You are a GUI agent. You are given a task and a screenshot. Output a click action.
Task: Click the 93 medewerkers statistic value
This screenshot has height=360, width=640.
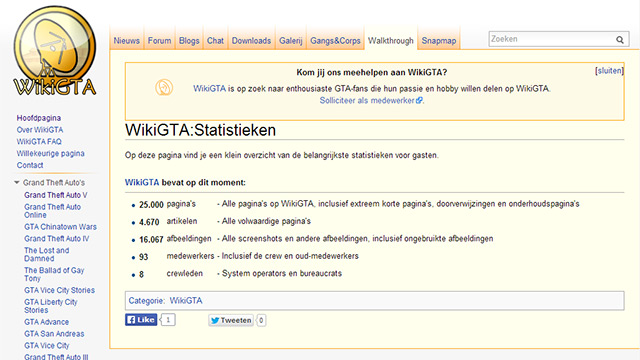click(143, 257)
